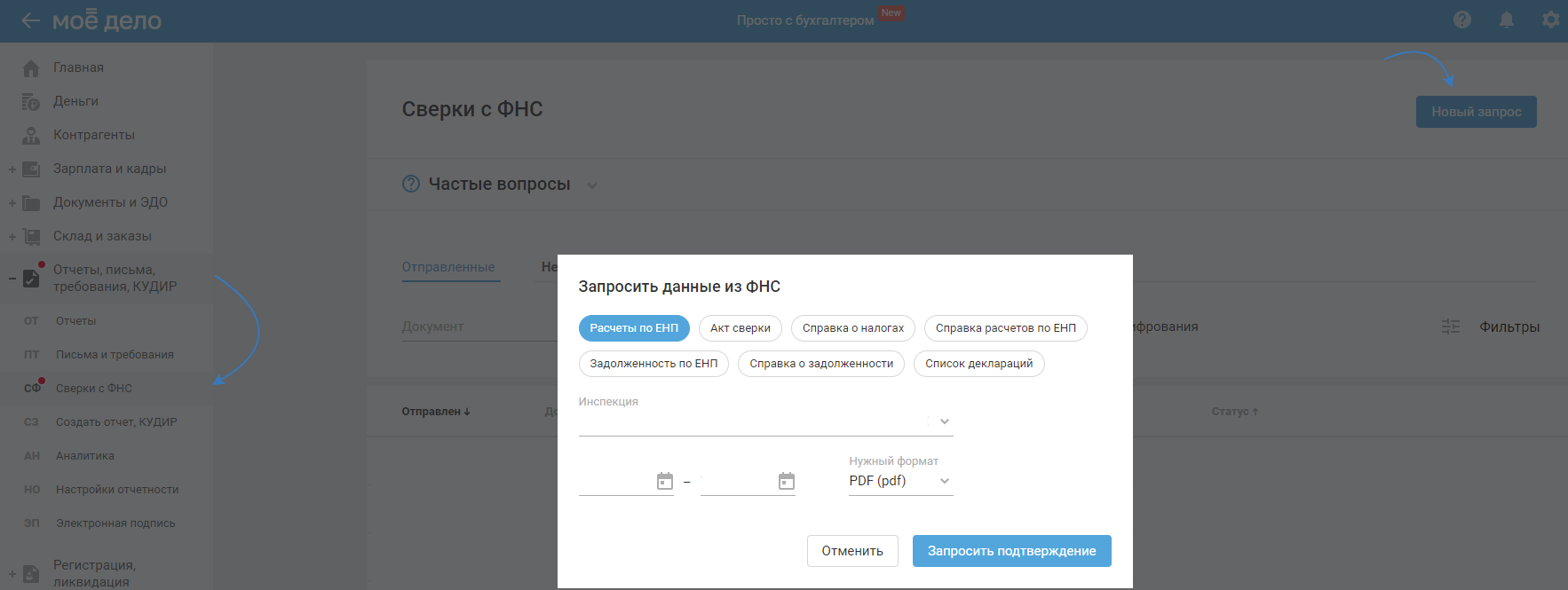Click the start date calendar icon
Image resolution: width=1568 pixels, height=590 pixels.
664,481
